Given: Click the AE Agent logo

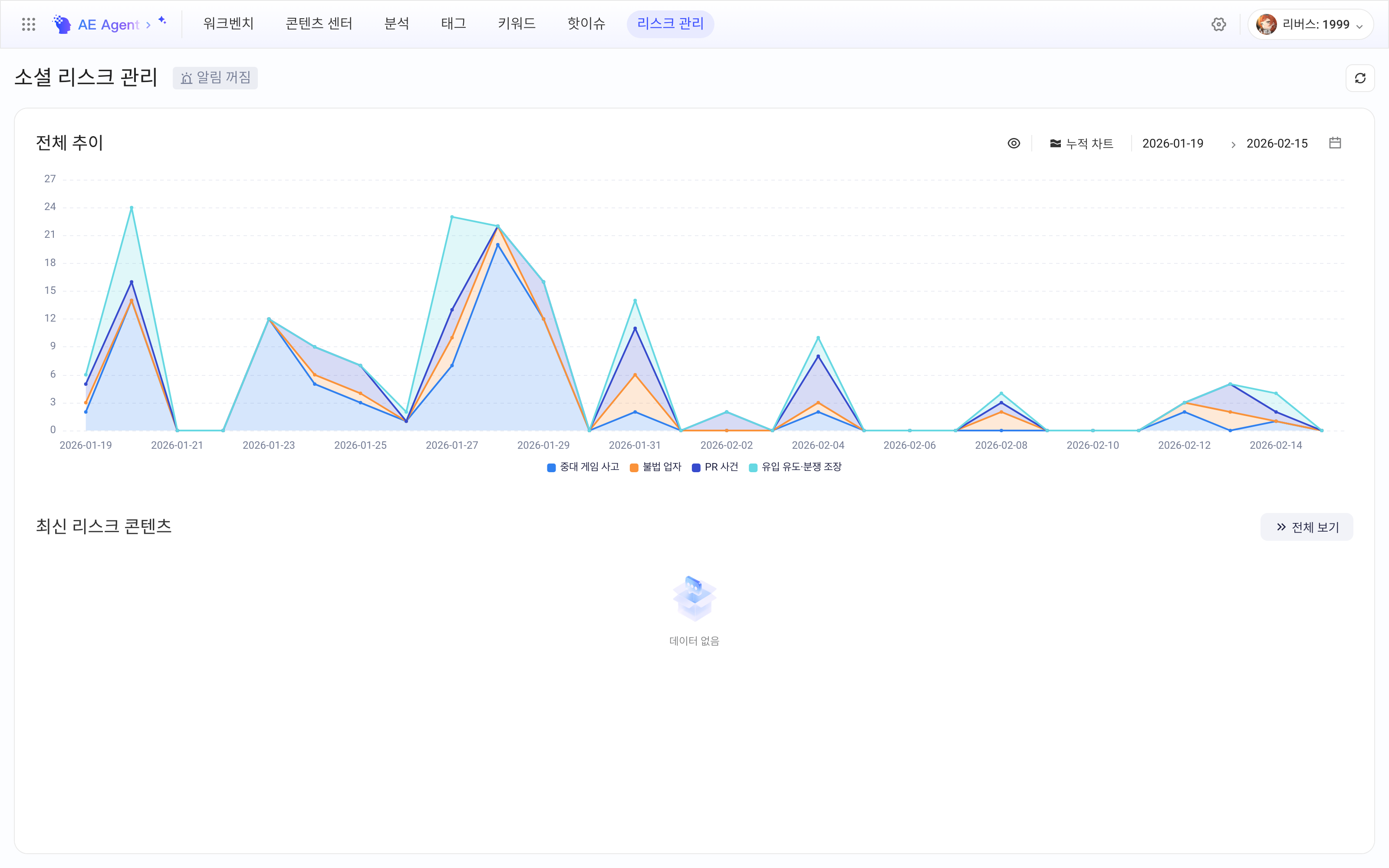Looking at the screenshot, I should point(96,24).
